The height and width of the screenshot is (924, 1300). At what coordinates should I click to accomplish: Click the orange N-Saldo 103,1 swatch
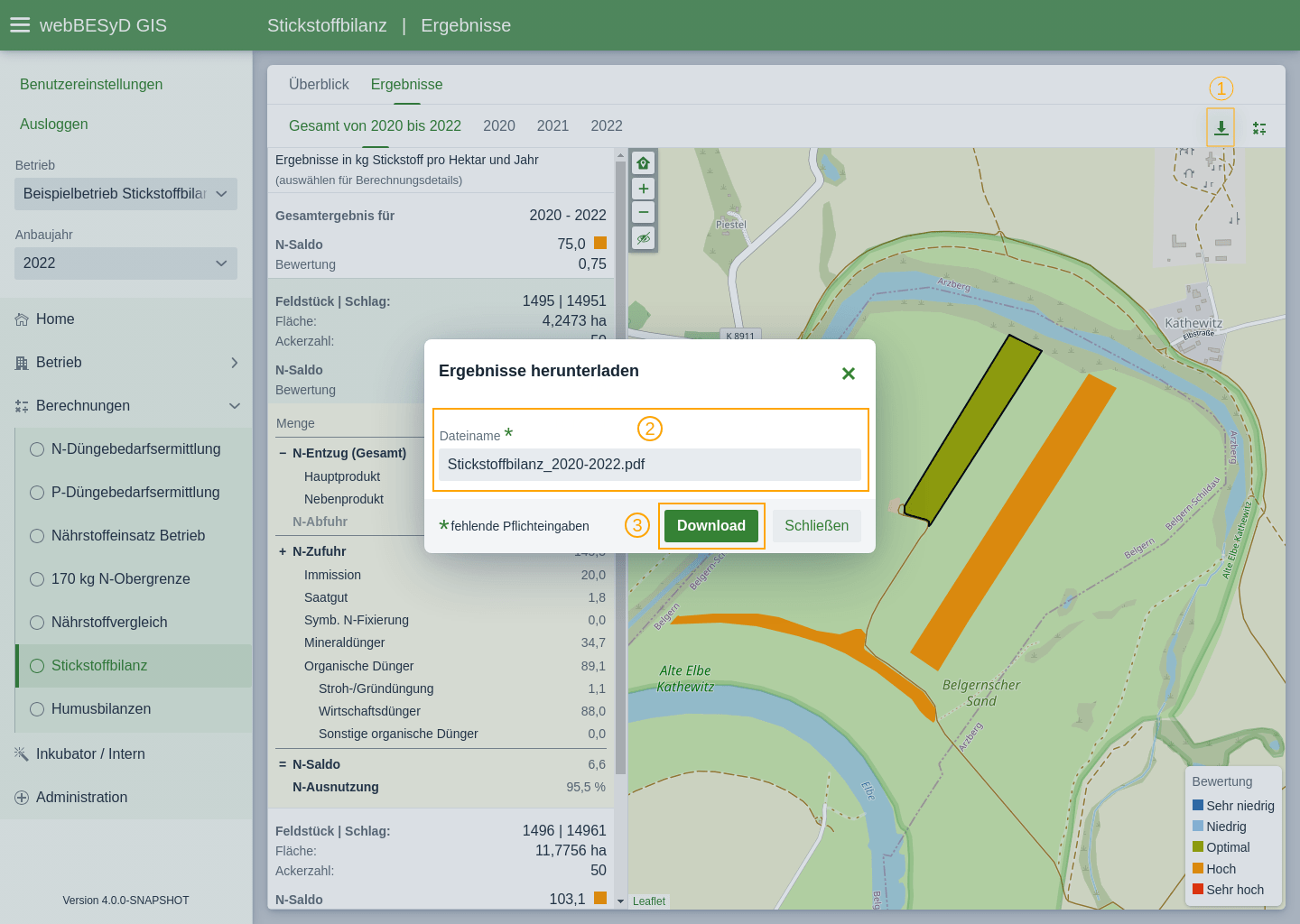pos(600,898)
